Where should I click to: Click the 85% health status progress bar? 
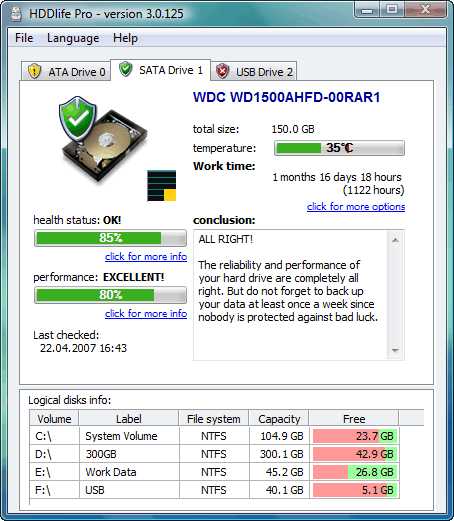point(110,238)
